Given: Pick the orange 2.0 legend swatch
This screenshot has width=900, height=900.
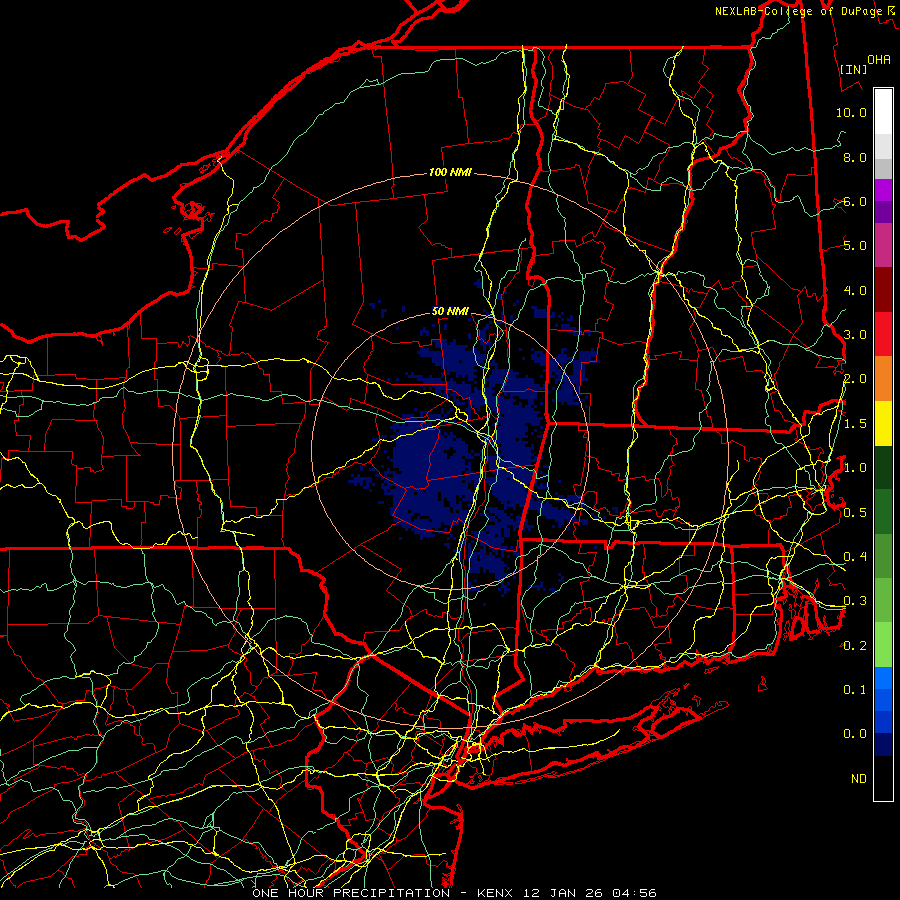Looking at the screenshot, I should [x=883, y=378].
